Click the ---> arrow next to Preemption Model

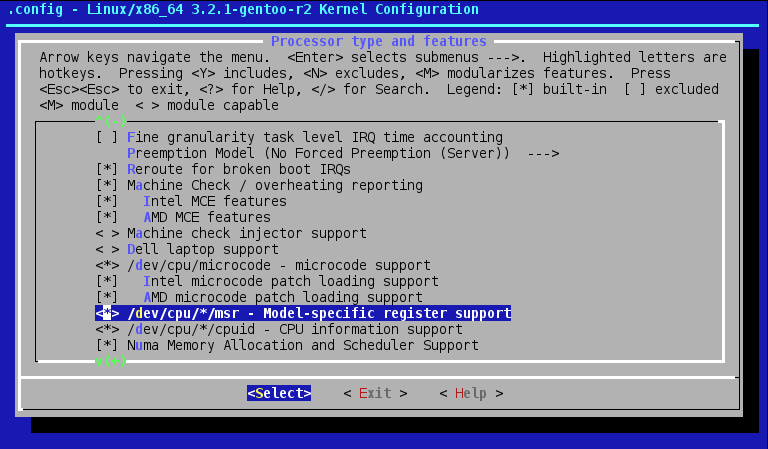pyautogui.click(x=543, y=153)
